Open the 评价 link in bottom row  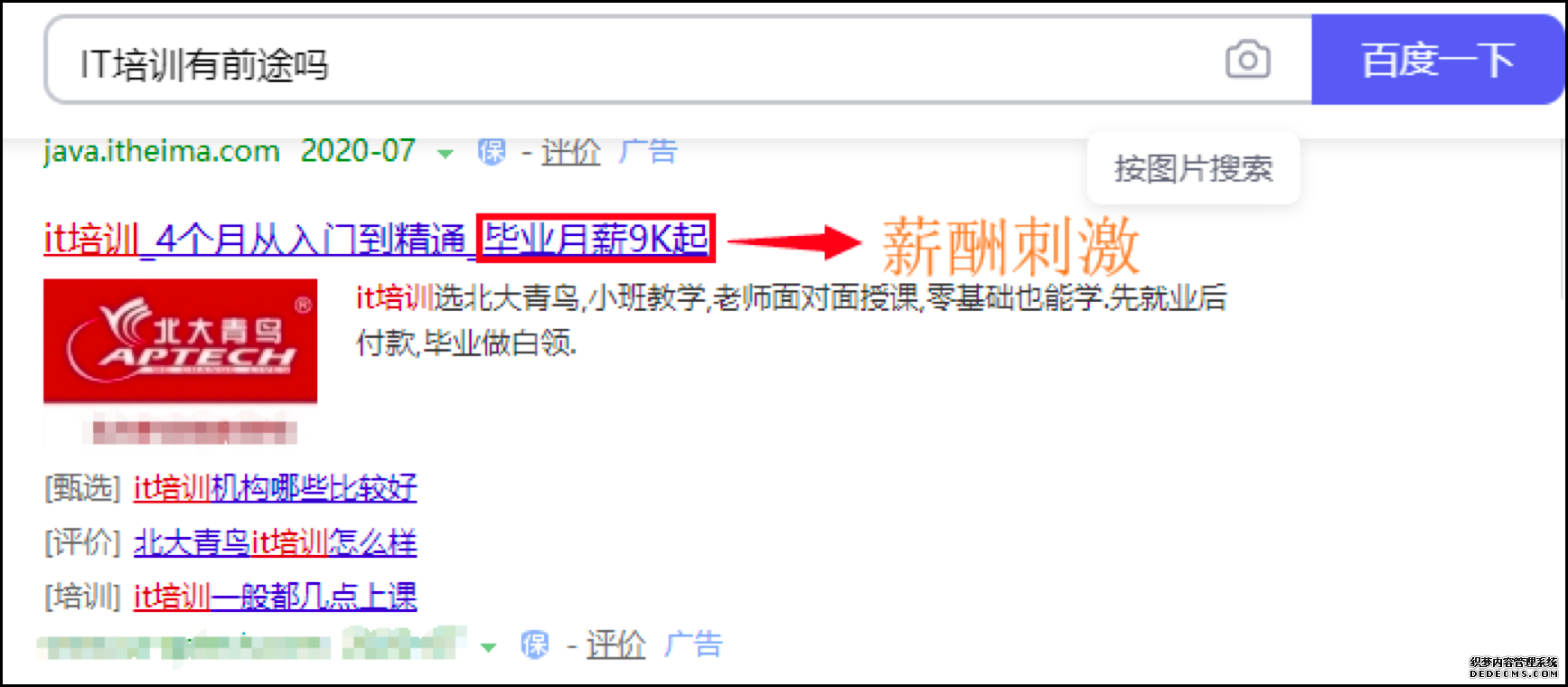pos(615,645)
